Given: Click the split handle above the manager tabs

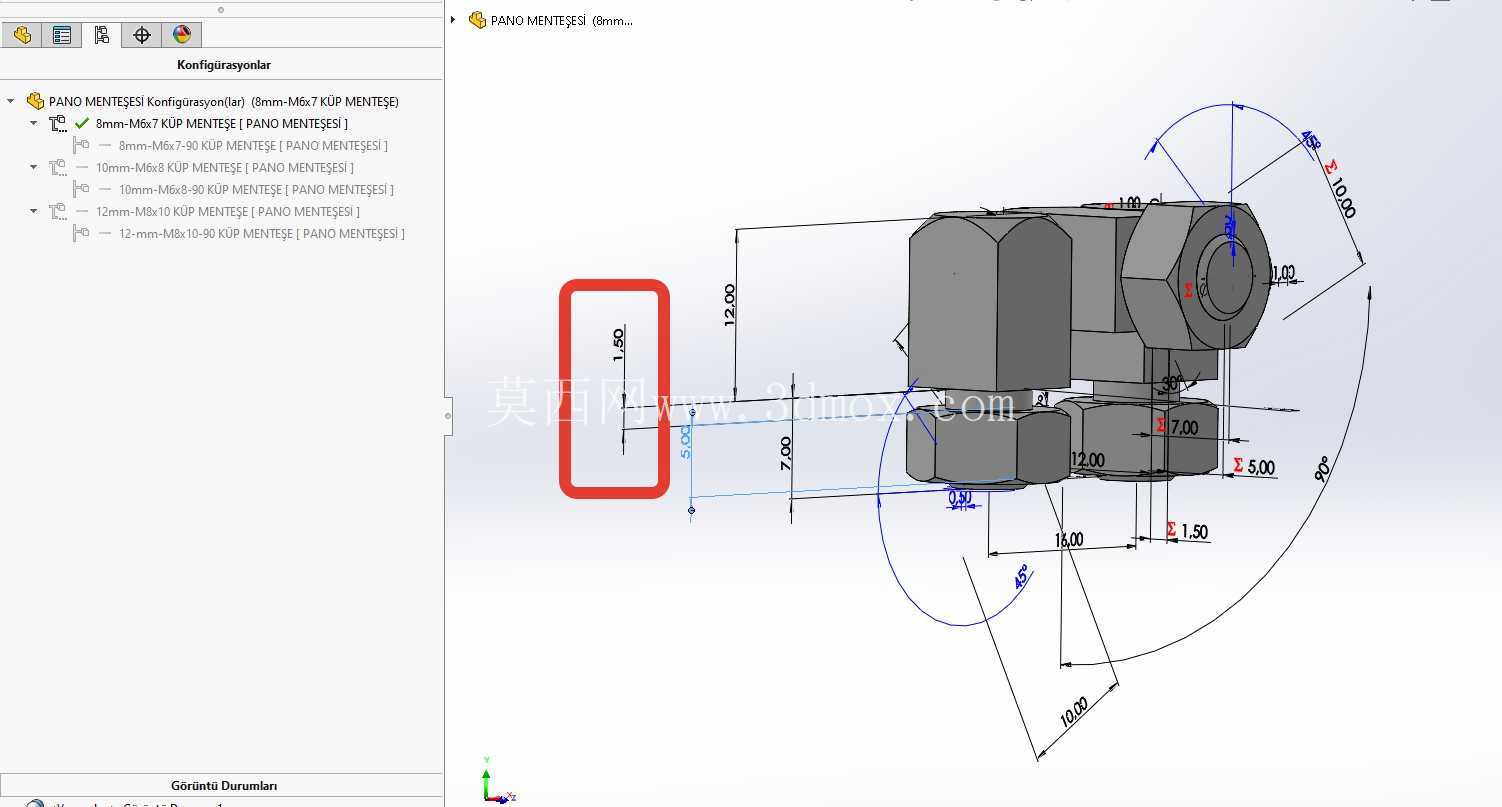Looking at the screenshot, I should pyautogui.click(x=221, y=10).
